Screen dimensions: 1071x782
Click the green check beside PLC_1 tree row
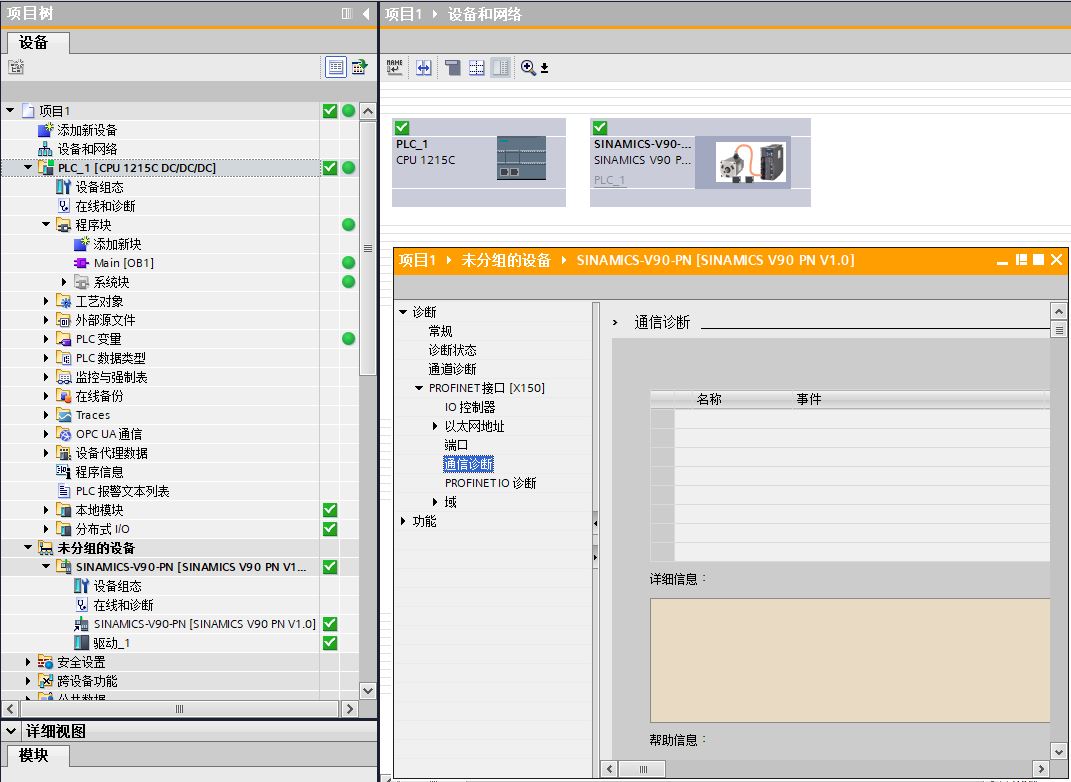(x=330, y=168)
